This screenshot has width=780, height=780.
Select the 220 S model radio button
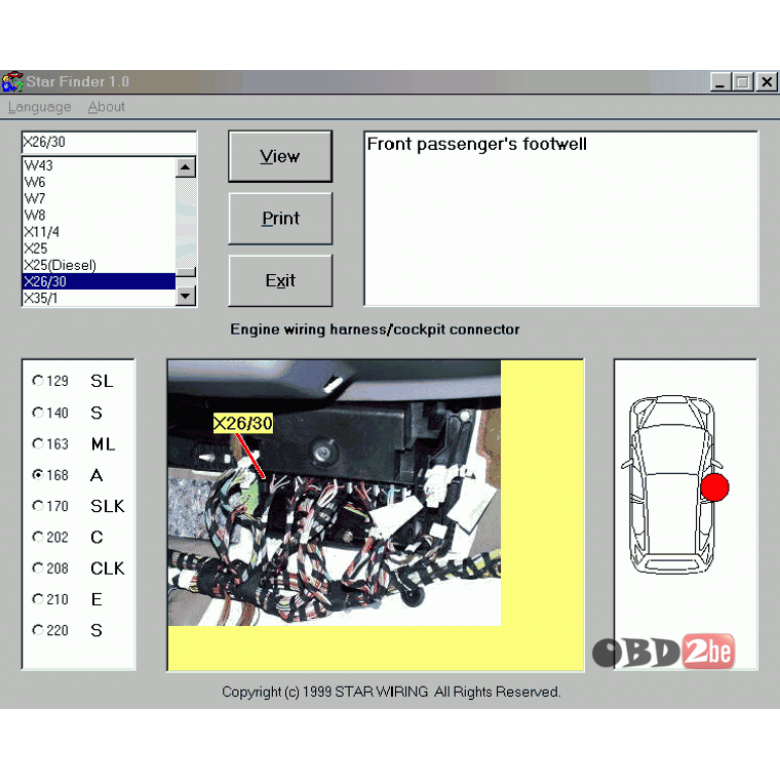click(38, 630)
